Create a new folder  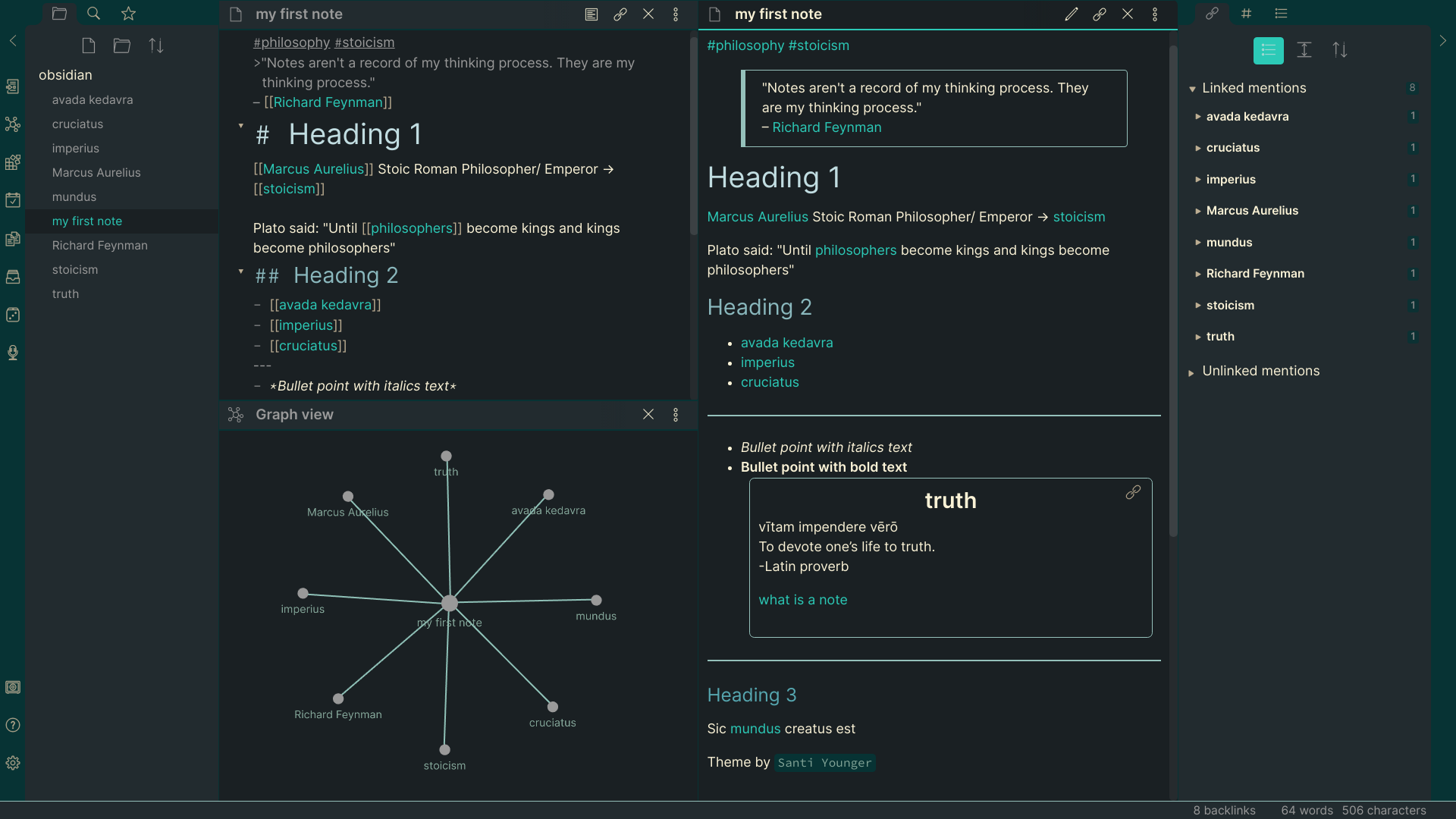(122, 46)
